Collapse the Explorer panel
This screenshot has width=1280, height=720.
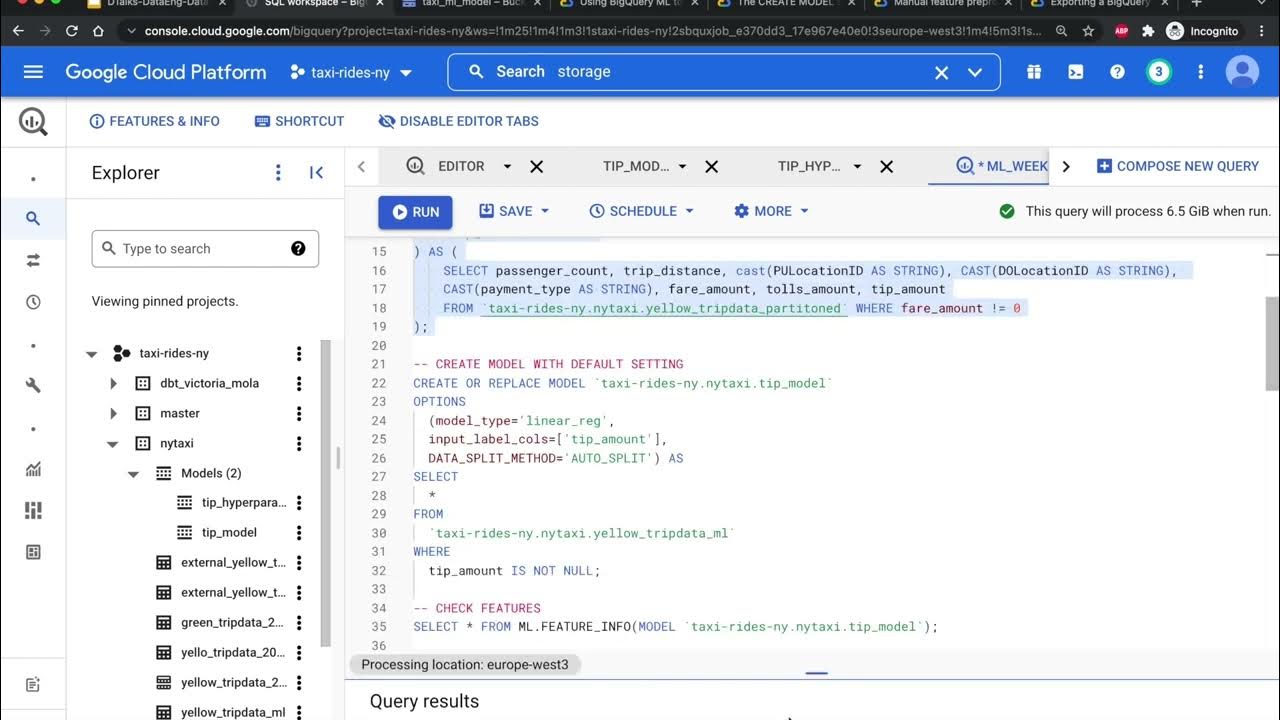(316, 172)
